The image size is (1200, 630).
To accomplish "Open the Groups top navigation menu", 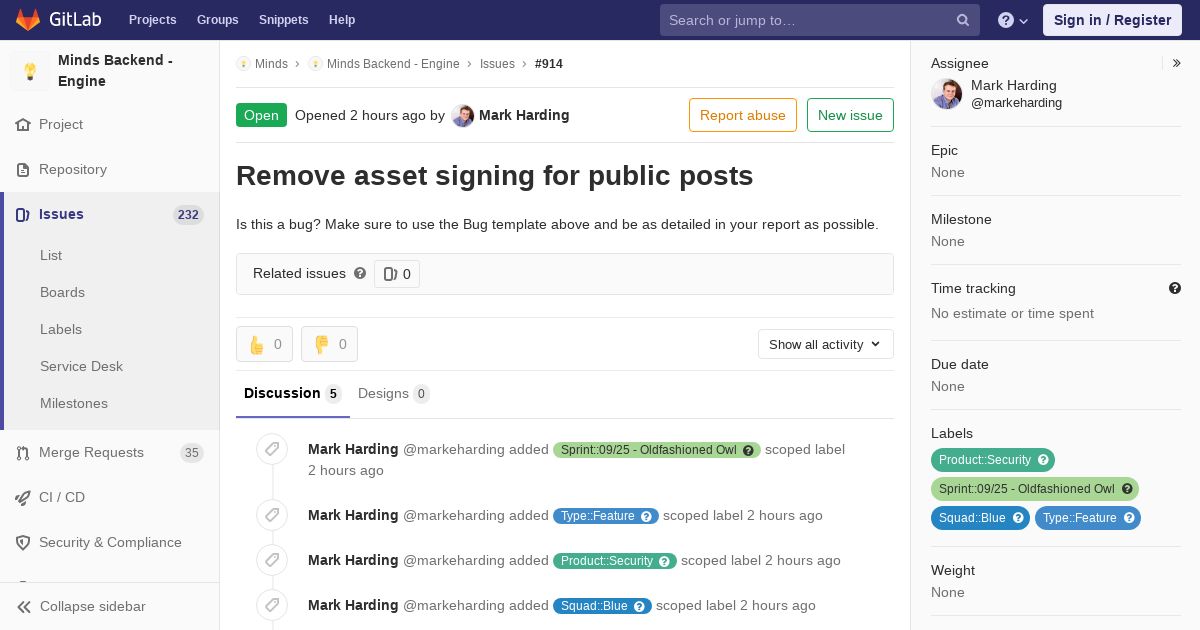I will pos(218,20).
